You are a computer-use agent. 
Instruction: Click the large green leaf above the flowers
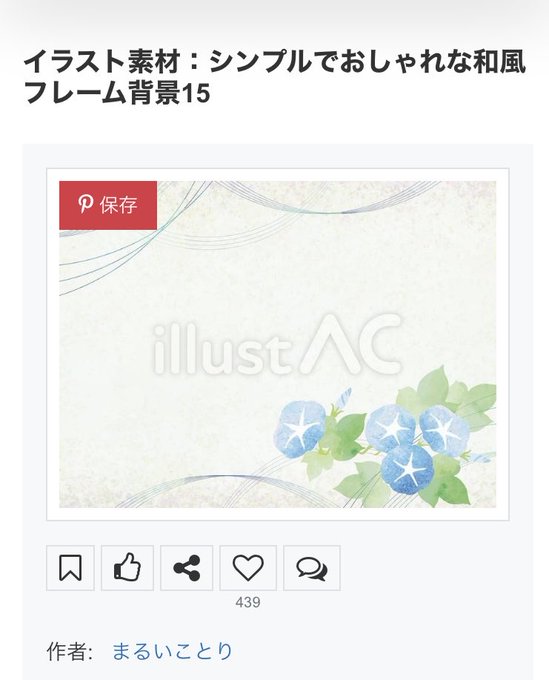pyautogui.click(x=431, y=387)
